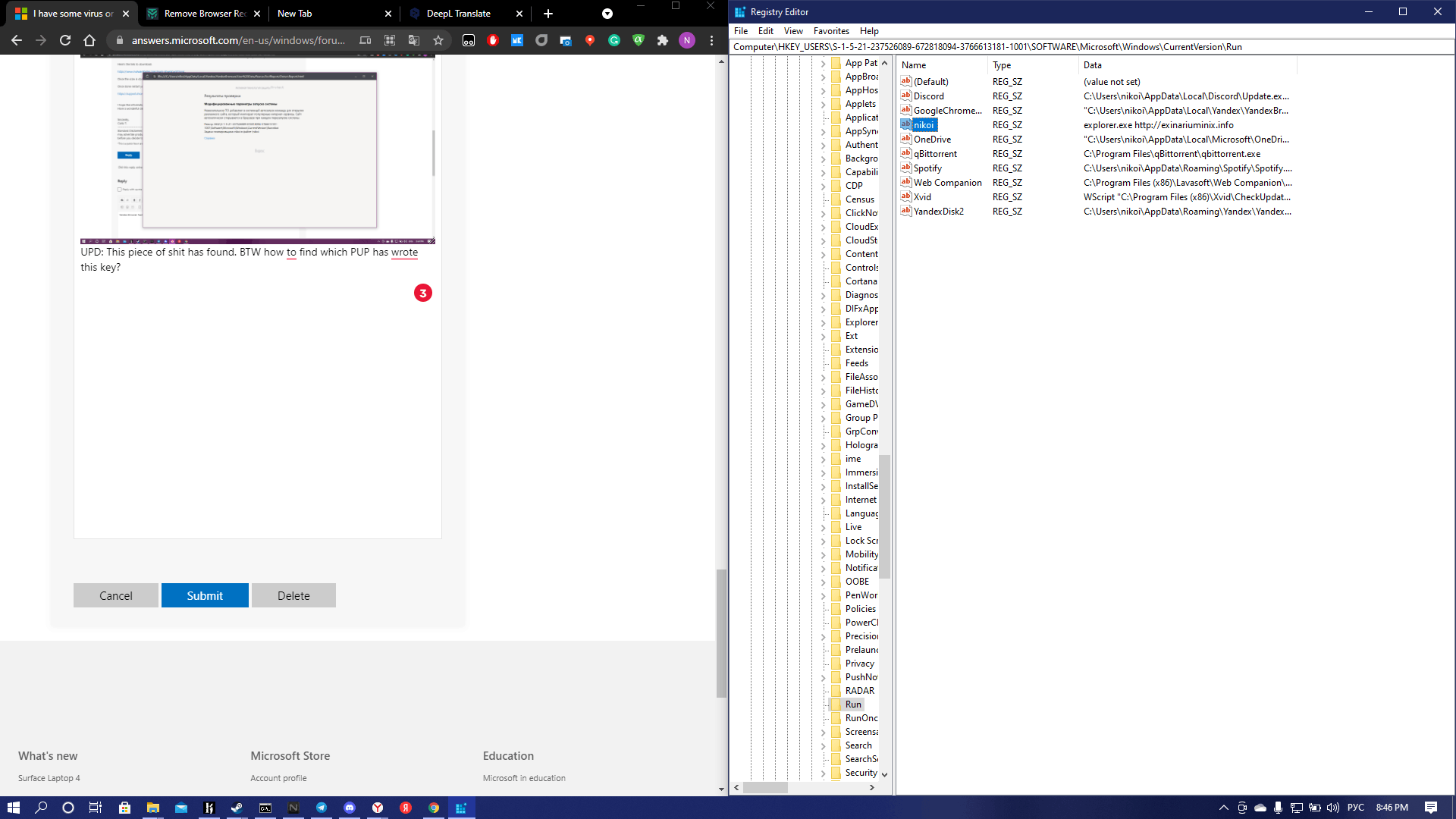The image size is (1456, 819).
Task: Open Steam from the taskbar
Action: point(237,808)
